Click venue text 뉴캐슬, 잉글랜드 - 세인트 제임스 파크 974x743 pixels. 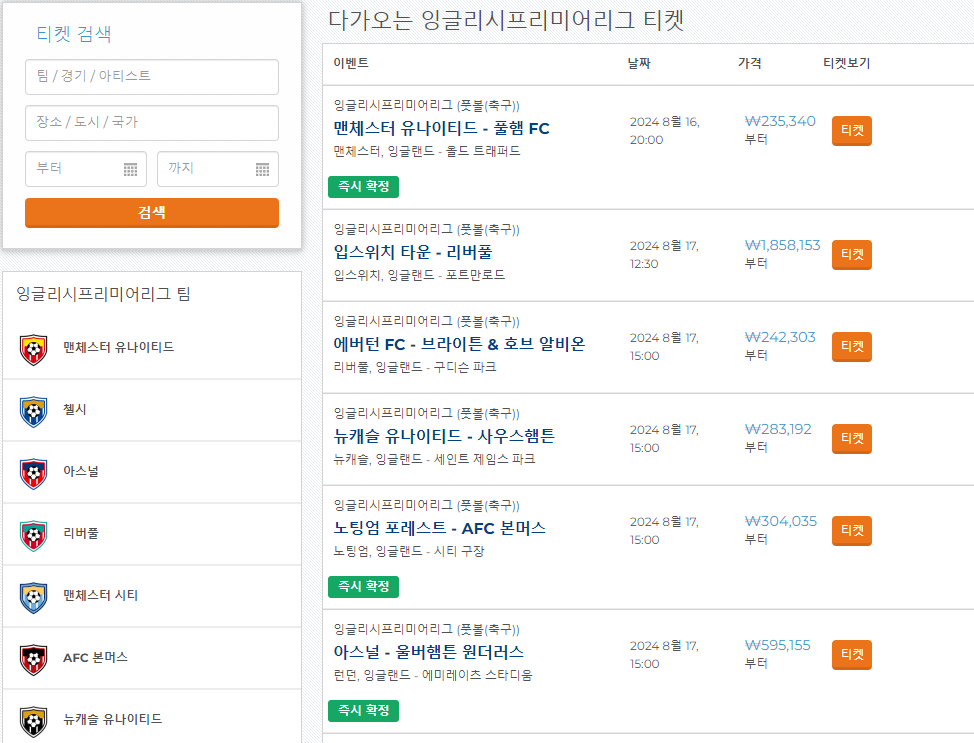pos(434,459)
